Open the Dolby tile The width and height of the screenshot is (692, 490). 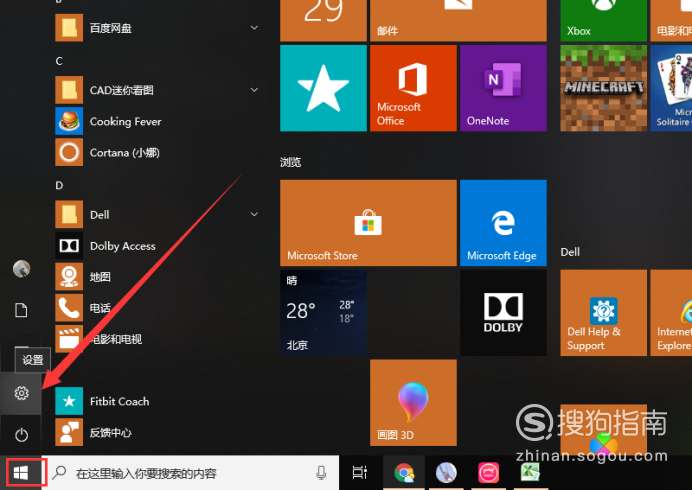pyautogui.click(x=503, y=313)
